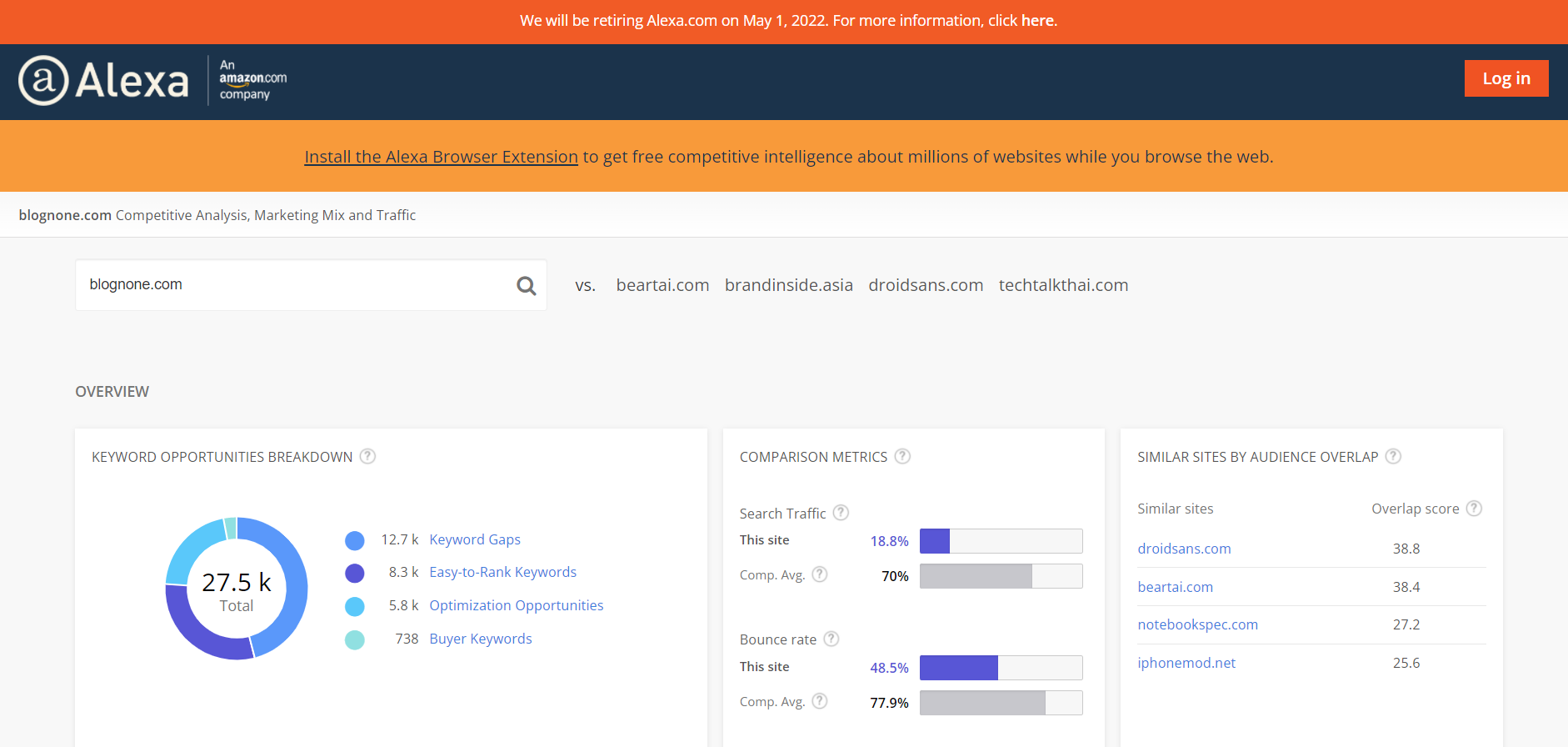Click the Easy-to-Rank Keywords purple legend dot

click(x=355, y=573)
